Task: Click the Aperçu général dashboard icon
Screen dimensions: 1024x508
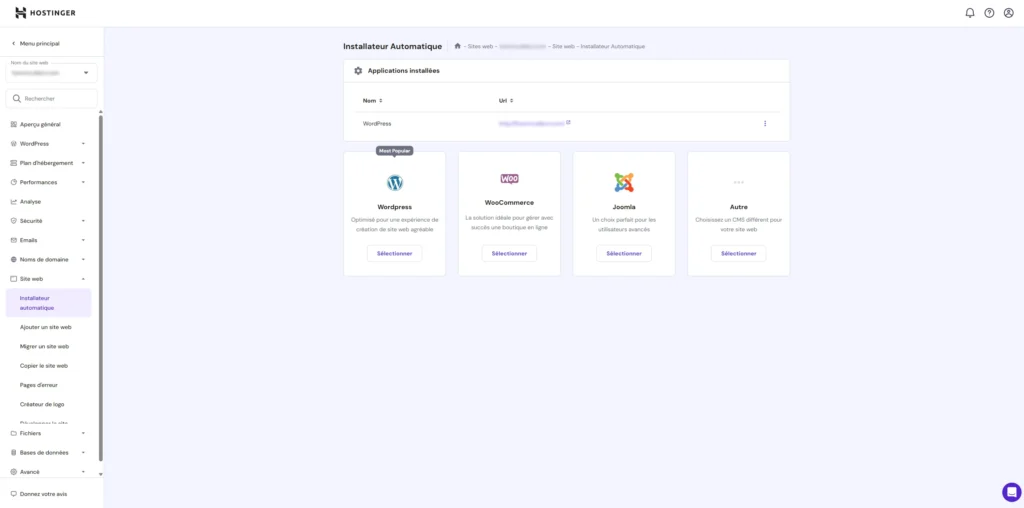Action: (14, 124)
